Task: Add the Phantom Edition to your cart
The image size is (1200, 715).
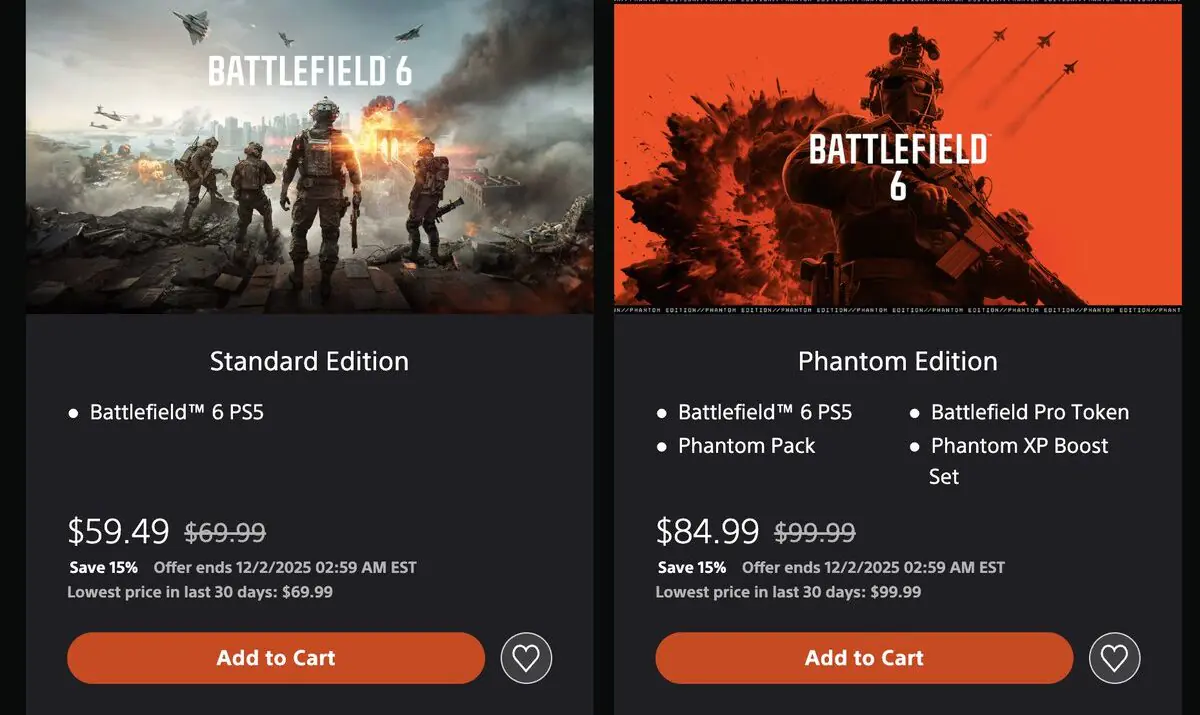Action: (x=863, y=658)
